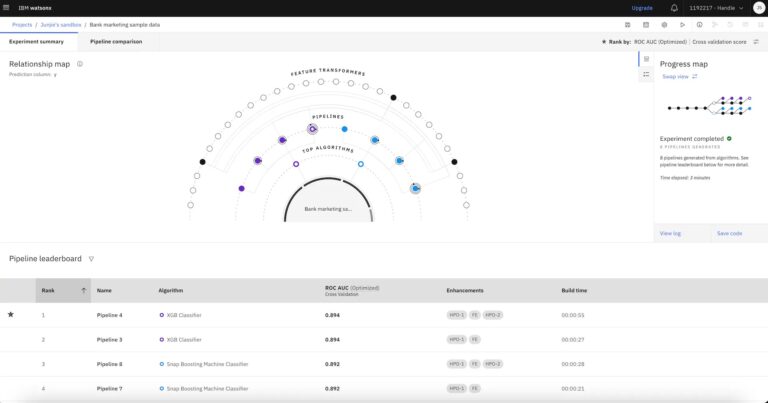Click the Swap view link
Image resolution: width=768 pixels, height=403 pixels.
pos(675,76)
